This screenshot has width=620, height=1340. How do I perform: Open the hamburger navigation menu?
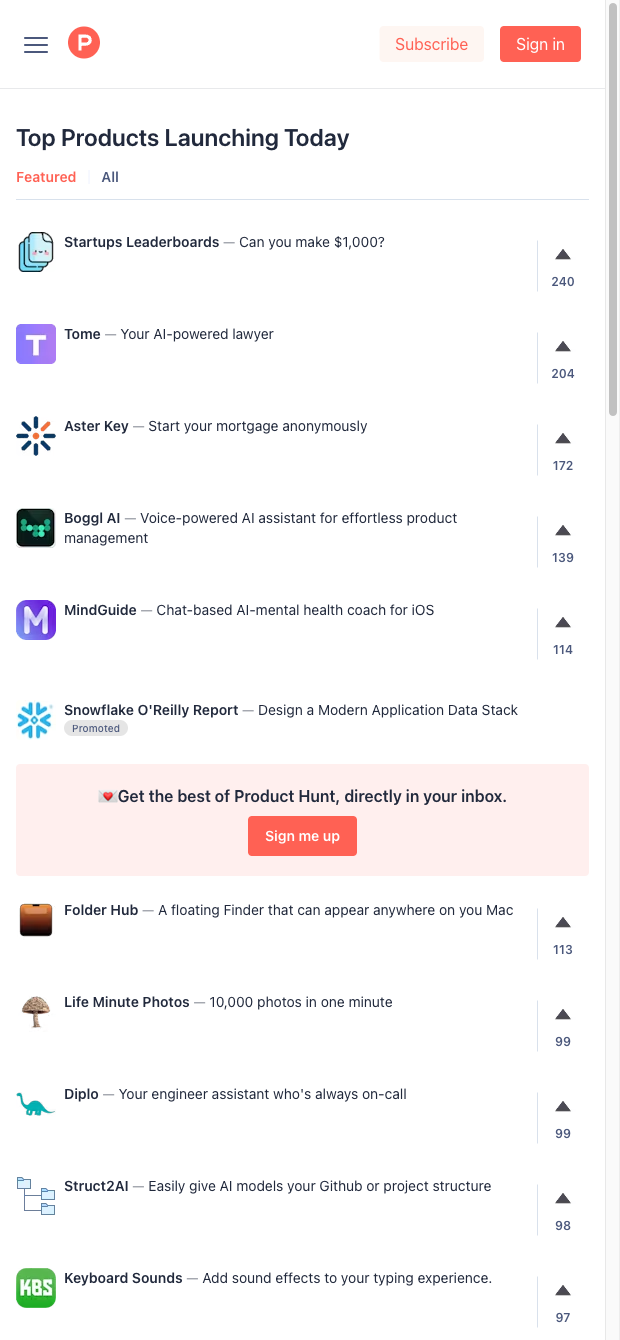(35, 44)
